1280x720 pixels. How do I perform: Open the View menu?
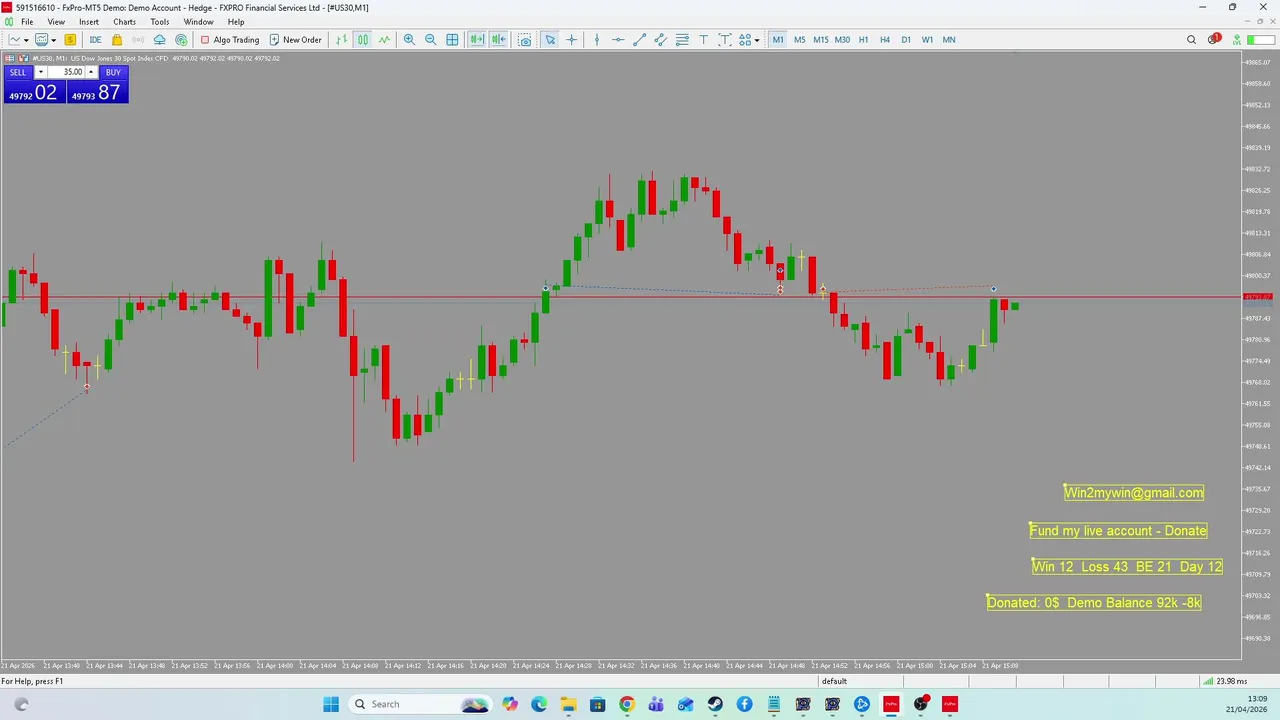56,22
